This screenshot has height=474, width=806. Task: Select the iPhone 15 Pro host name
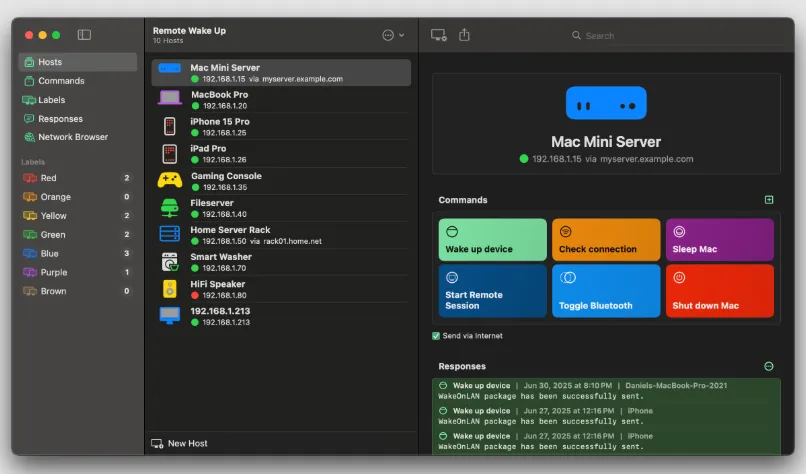click(220, 121)
